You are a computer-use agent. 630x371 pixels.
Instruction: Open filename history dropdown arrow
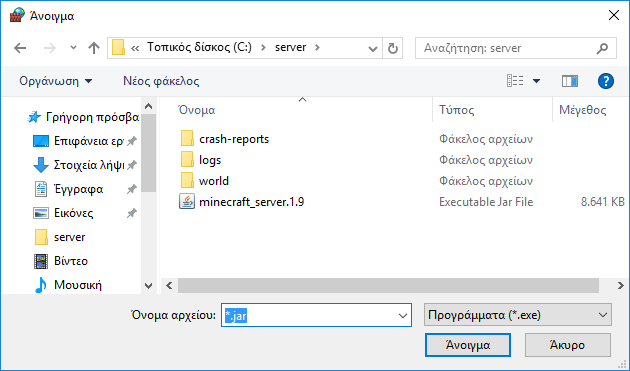[x=403, y=316]
